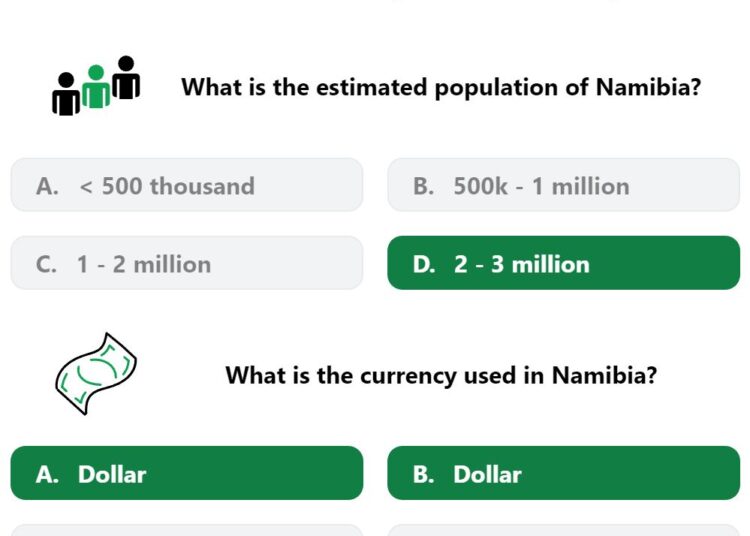The image size is (750, 536).
Task: Choose currency option A. Dollar
Action: tap(187, 473)
